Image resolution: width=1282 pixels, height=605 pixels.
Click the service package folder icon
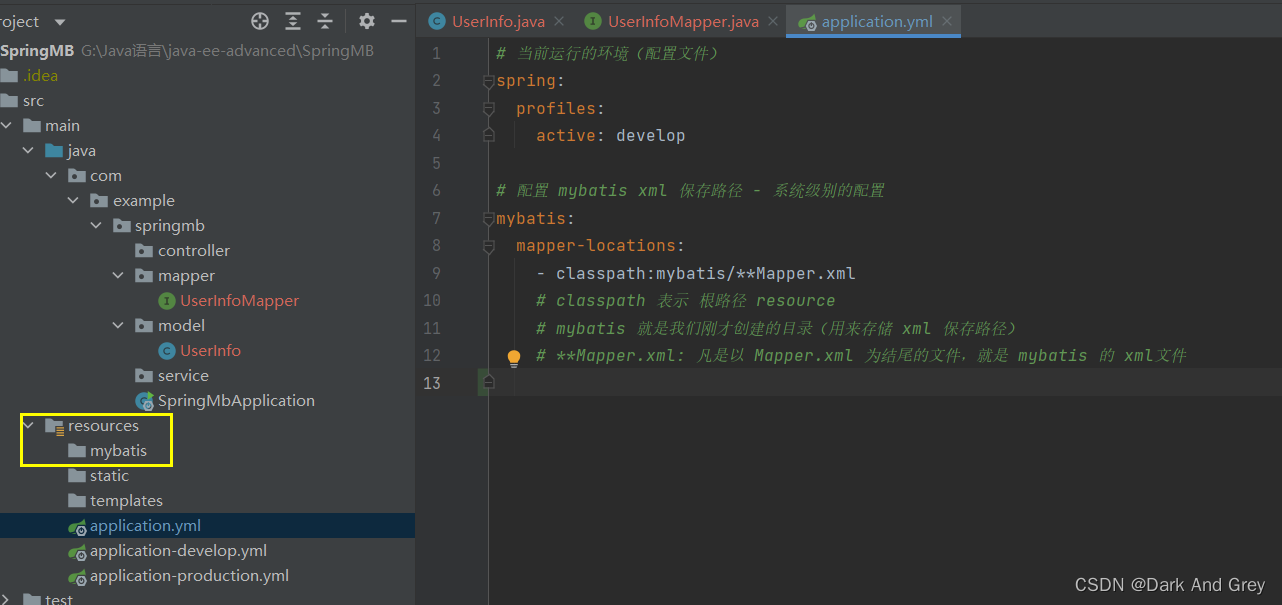[143, 375]
